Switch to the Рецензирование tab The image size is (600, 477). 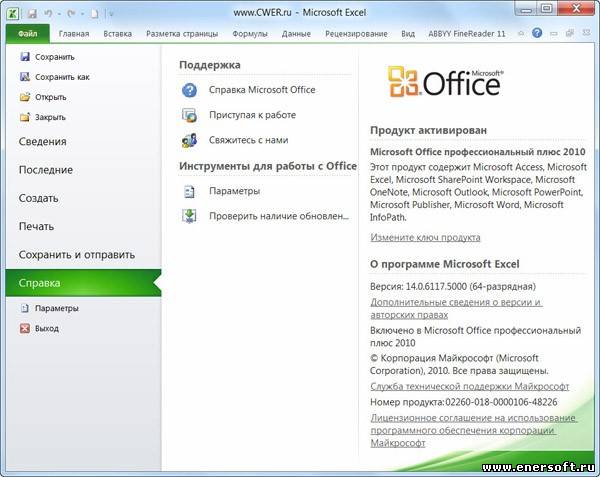[x=356, y=34]
